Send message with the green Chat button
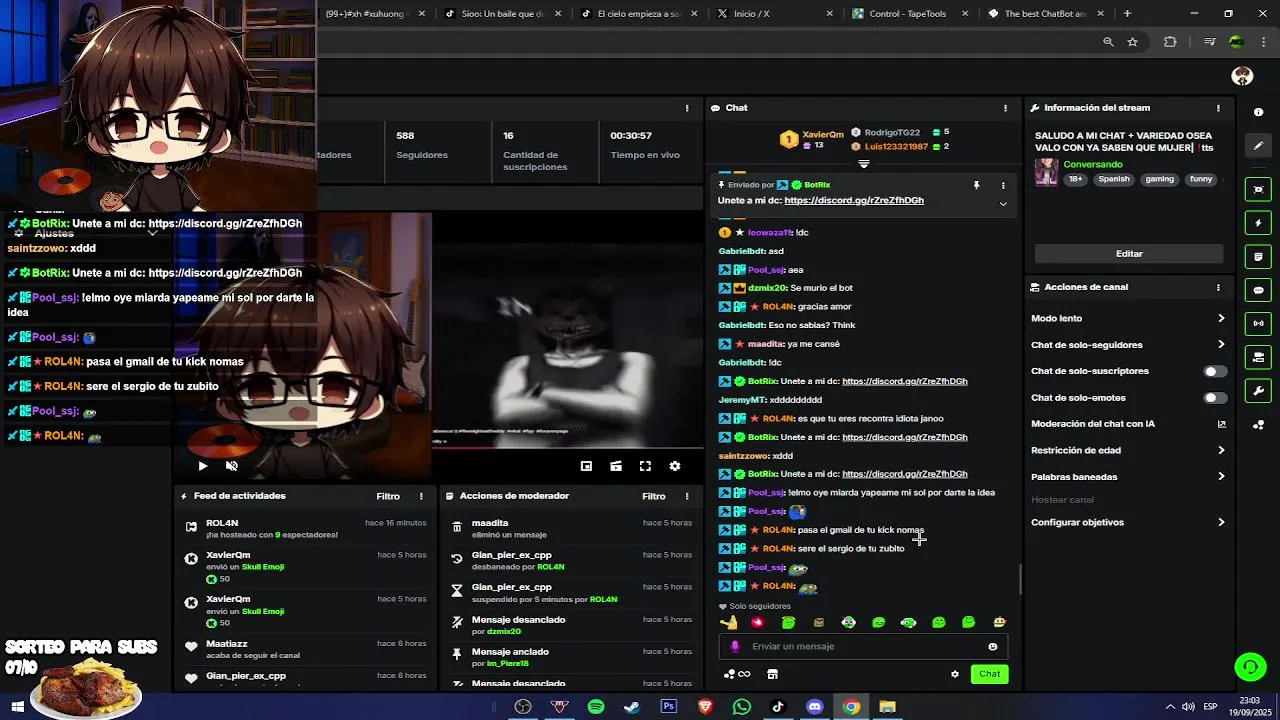The height and width of the screenshot is (720, 1280). tap(989, 674)
